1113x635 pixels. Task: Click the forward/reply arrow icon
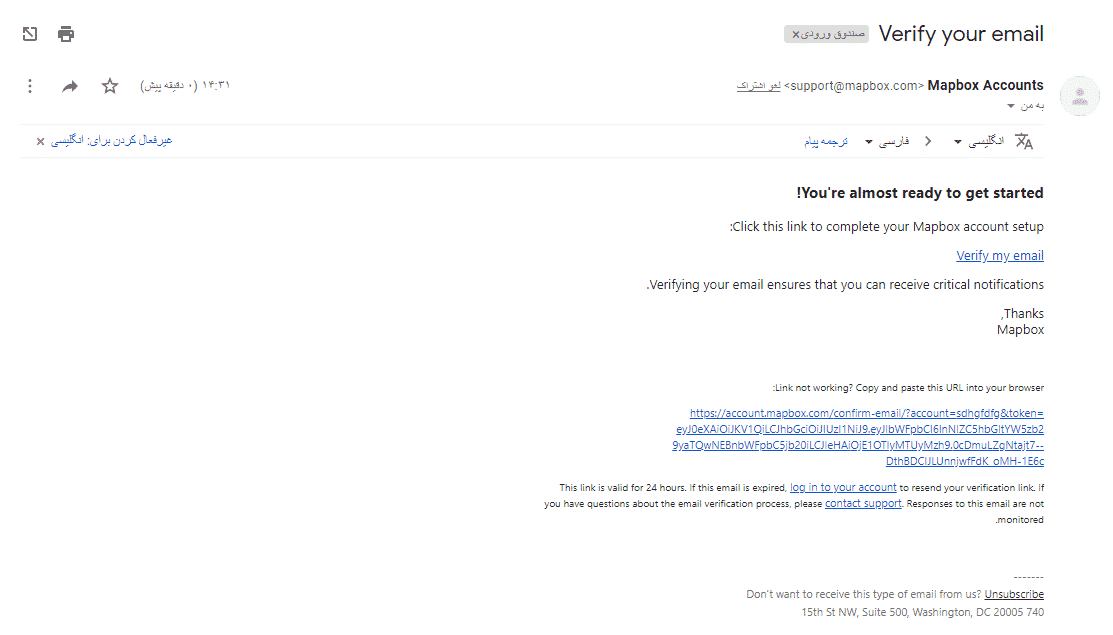click(70, 87)
